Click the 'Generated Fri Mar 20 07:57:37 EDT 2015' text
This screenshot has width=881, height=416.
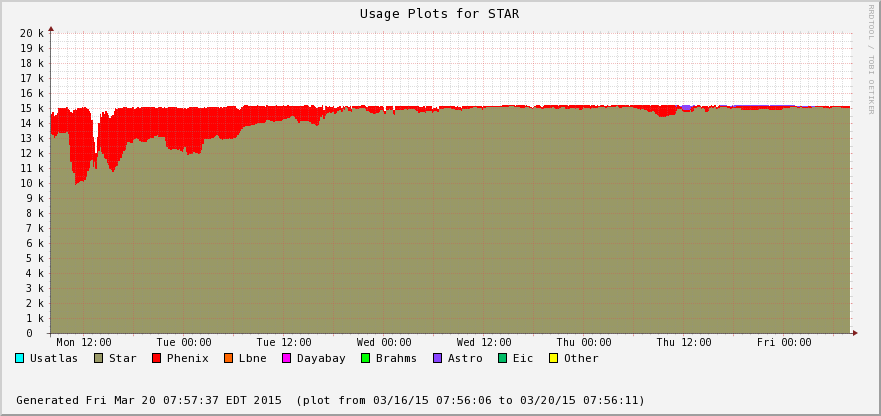click(x=149, y=400)
